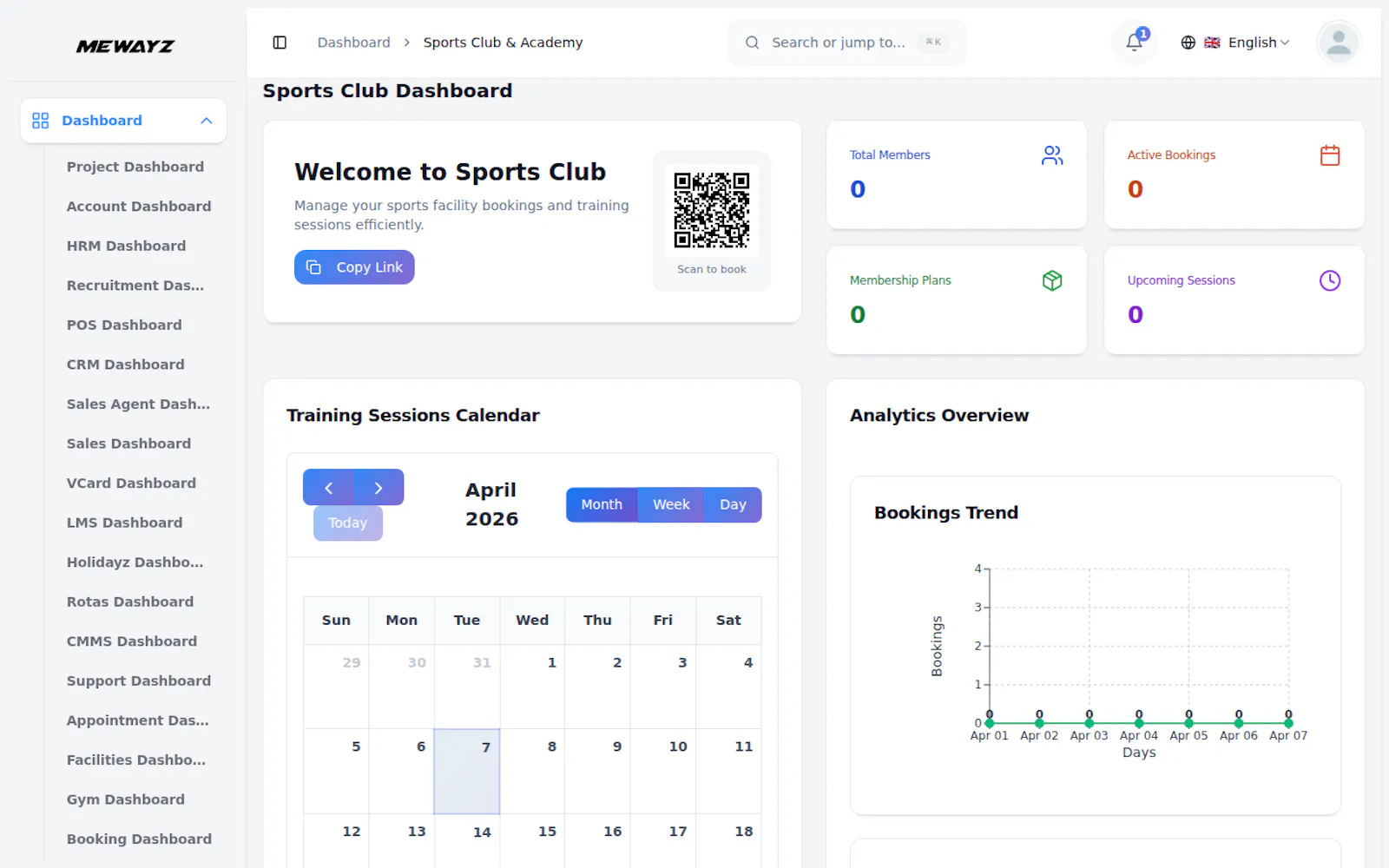
Task: Click the Dashboard breadcrumb link
Action: [354, 43]
